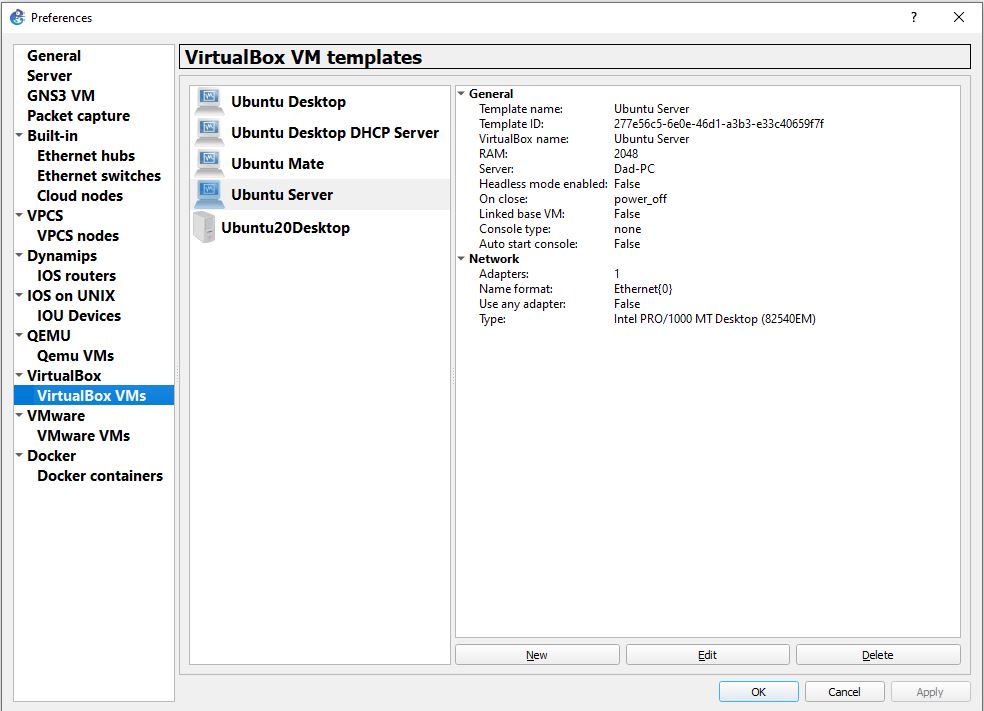This screenshot has width=984, height=711.
Task: Click the Template ID value 277e56c5-6e0e-46d1-a3b3-e33c40659f7f
Action: [x=719, y=124]
